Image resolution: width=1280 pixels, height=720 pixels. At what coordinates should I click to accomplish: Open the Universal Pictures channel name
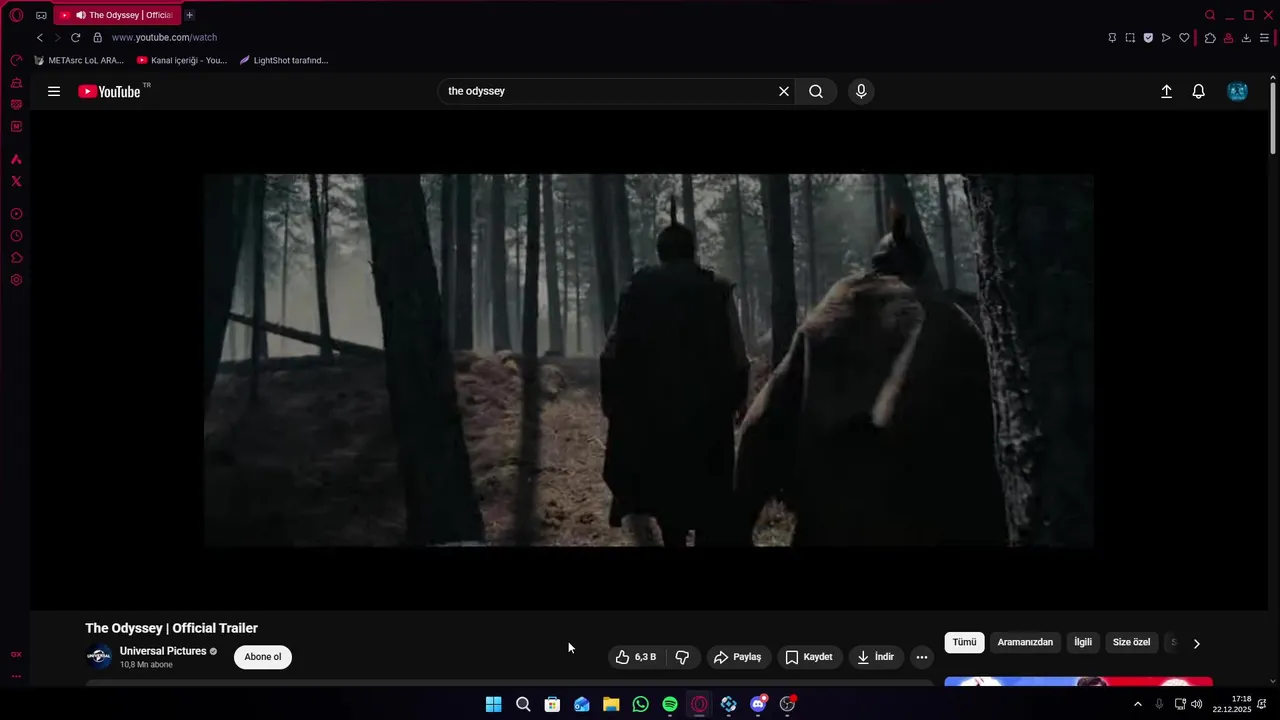[163, 651]
